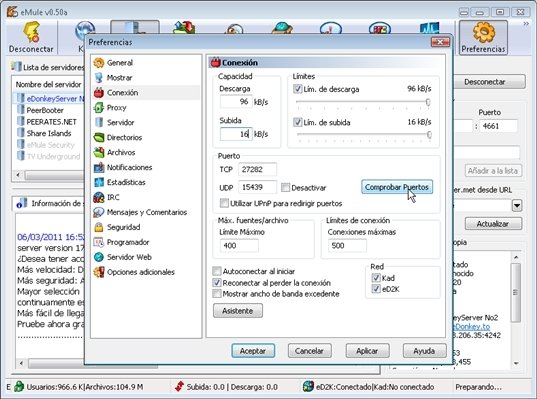Click the Descarga capacity input field
The width and height of the screenshot is (537, 399).
(236, 102)
